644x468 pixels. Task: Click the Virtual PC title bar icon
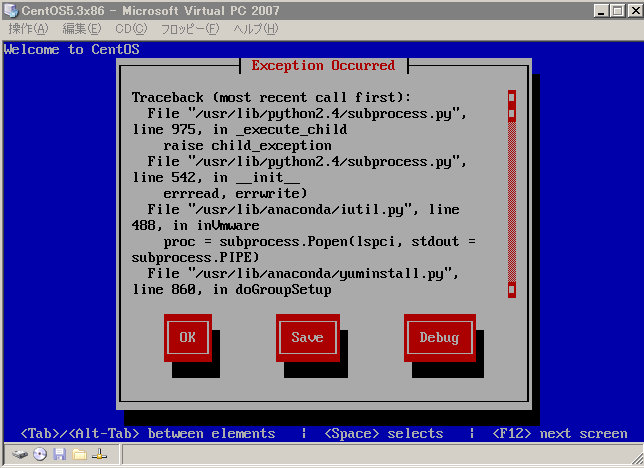12,10
